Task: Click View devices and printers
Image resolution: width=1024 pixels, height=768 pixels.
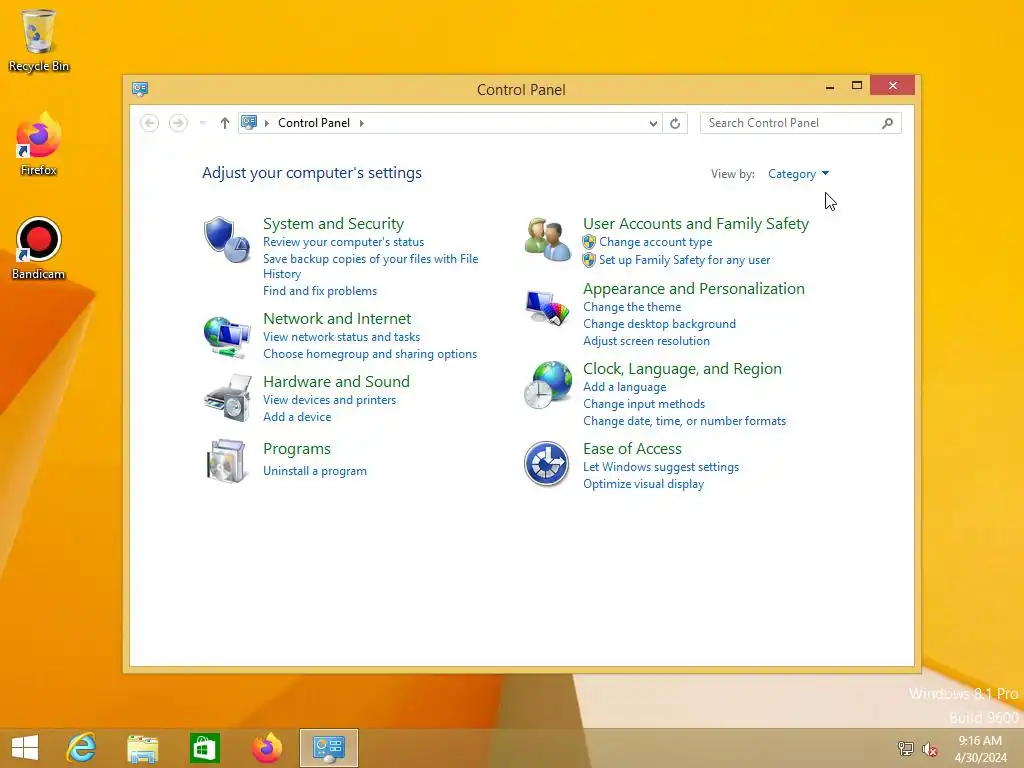Action: point(329,400)
